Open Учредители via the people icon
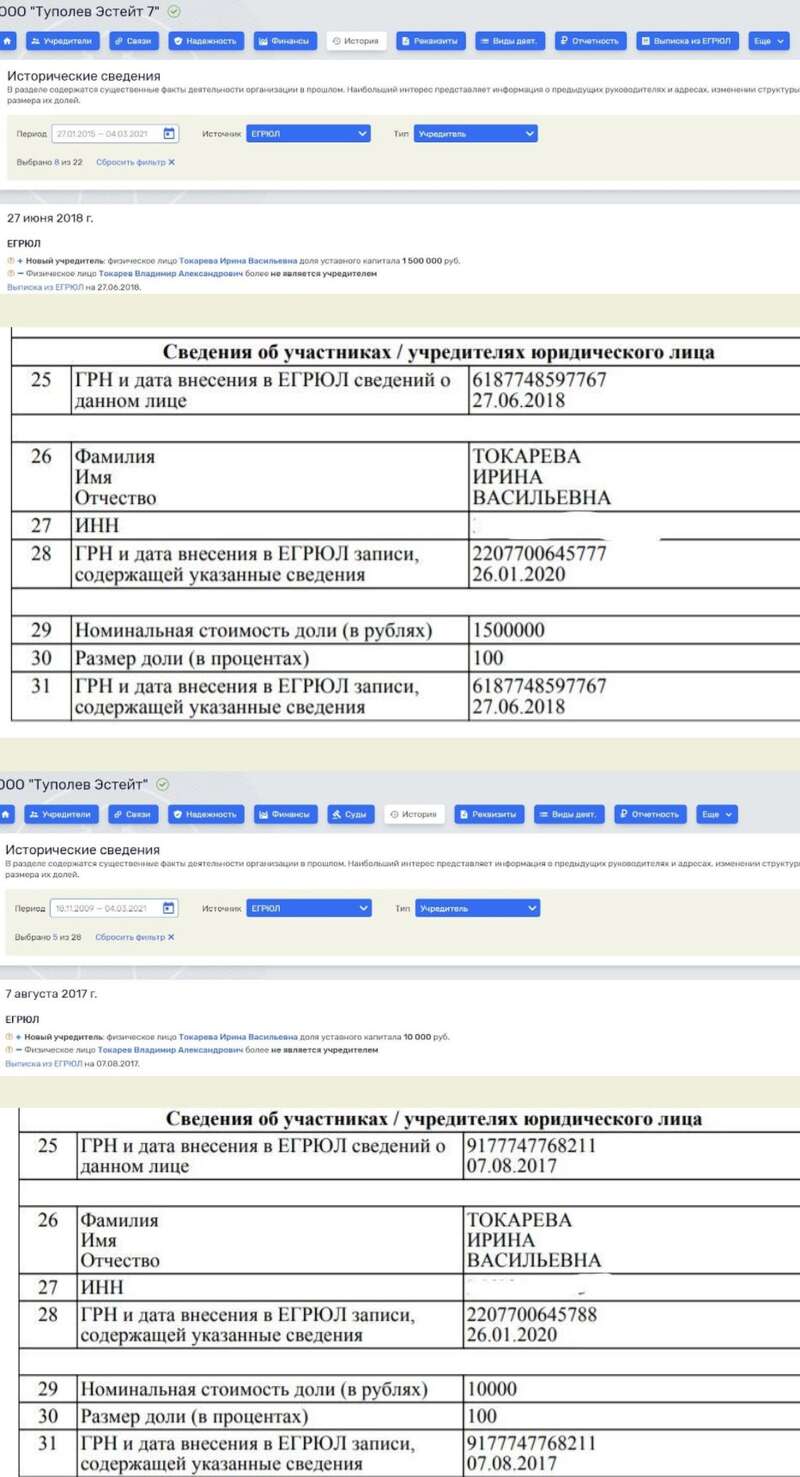 pyautogui.click(x=38, y=40)
